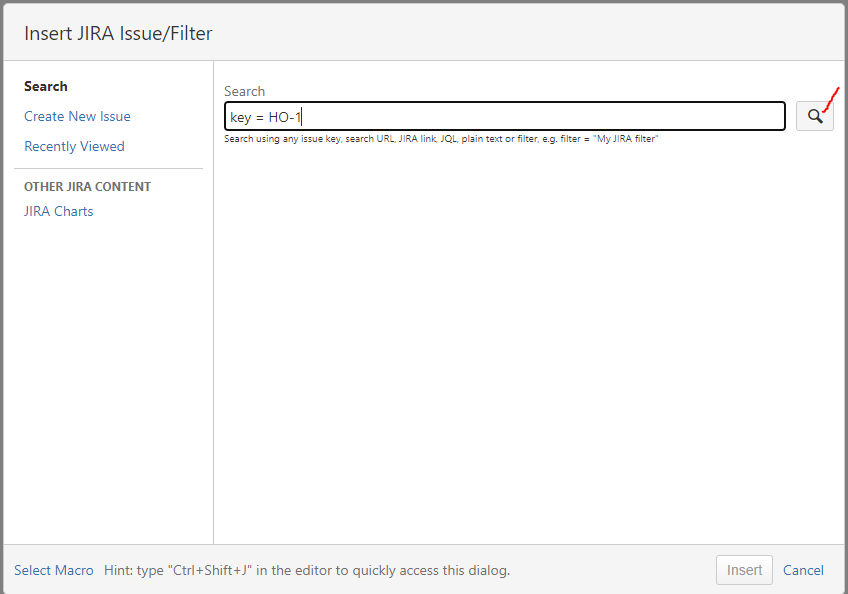848x594 pixels.
Task: Open the Select Macro link
Action: 54,570
